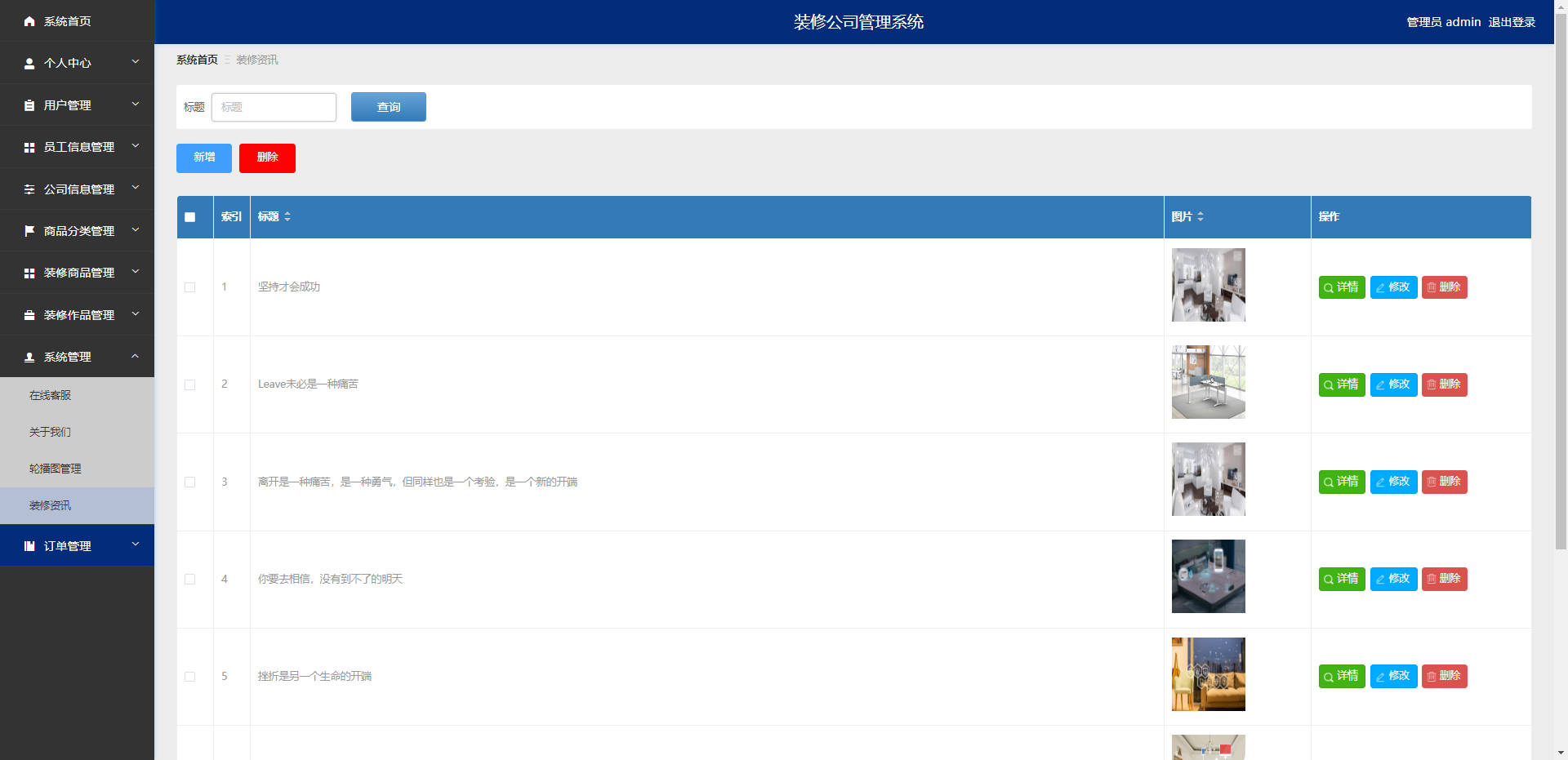View 详情 for 你要去相信 row

(x=1342, y=579)
